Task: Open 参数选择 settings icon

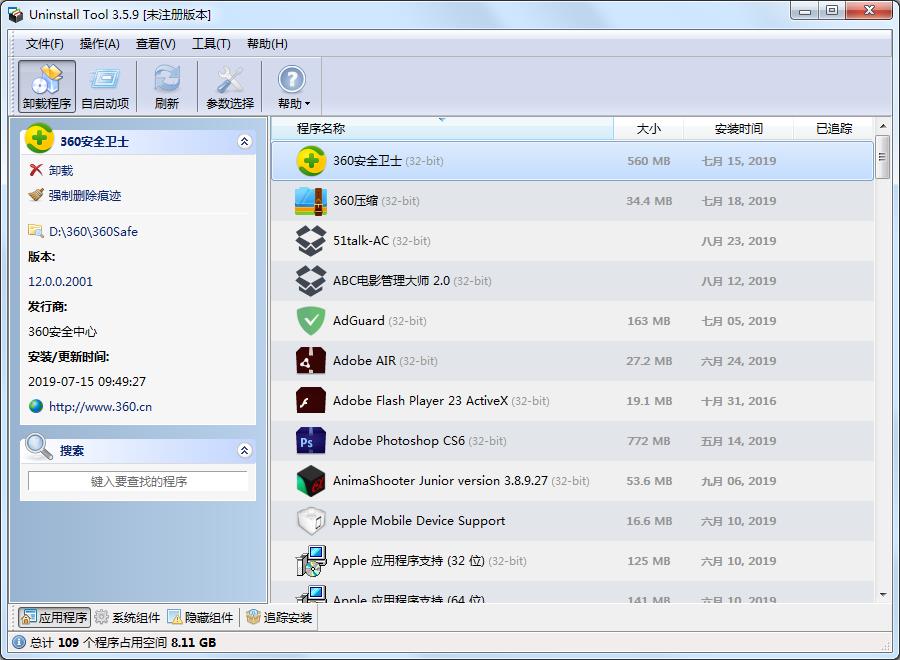Action: [x=229, y=78]
